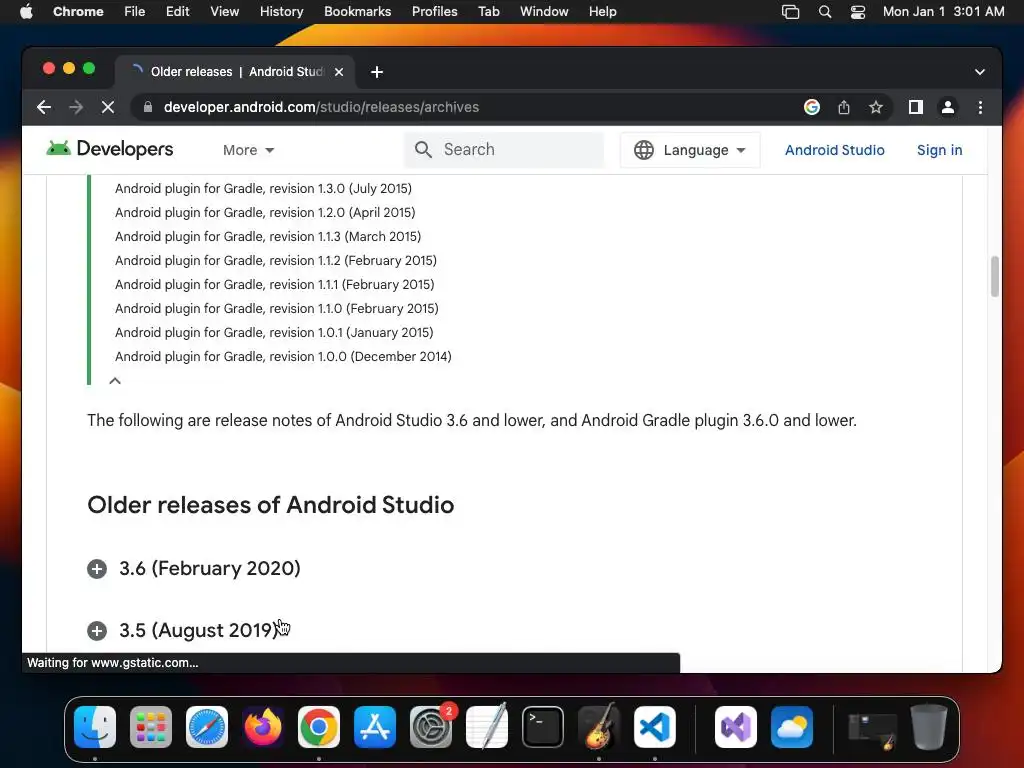Click the site Search input field

[504, 150]
